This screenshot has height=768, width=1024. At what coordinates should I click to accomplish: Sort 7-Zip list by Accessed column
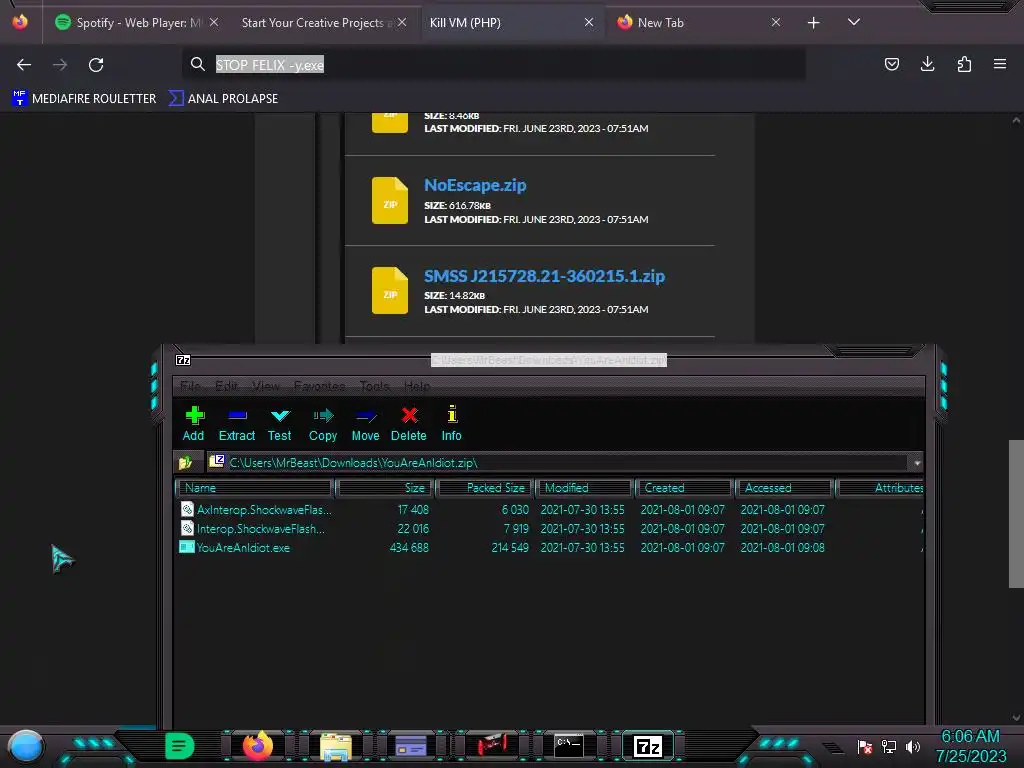tap(784, 488)
